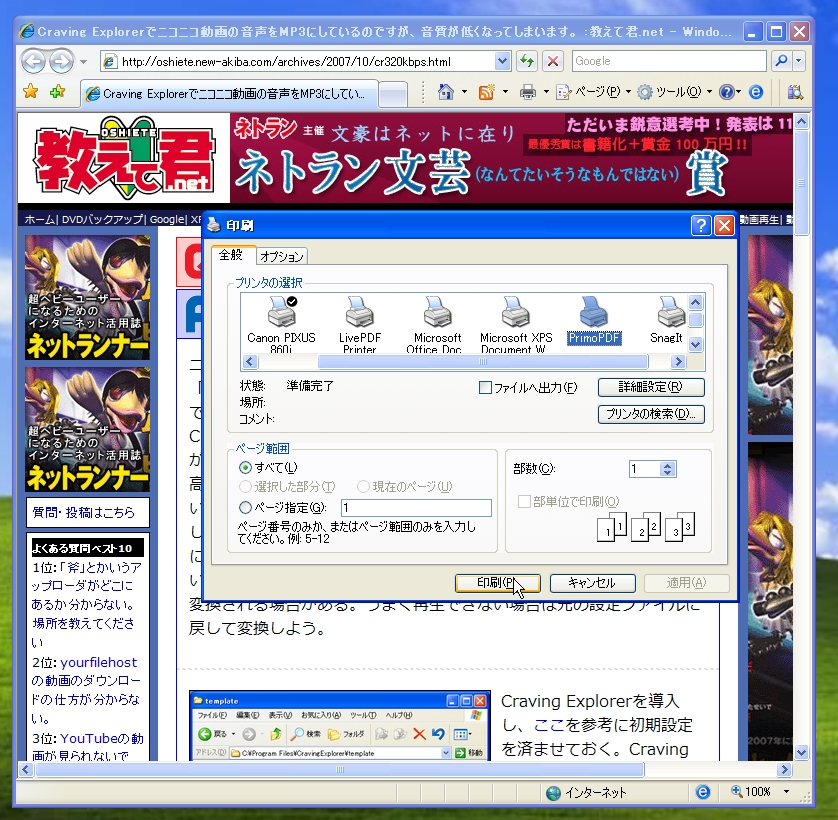This screenshot has width=838, height=820.
Task: Click the Research icon at toolbar far right
Action: point(795,92)
